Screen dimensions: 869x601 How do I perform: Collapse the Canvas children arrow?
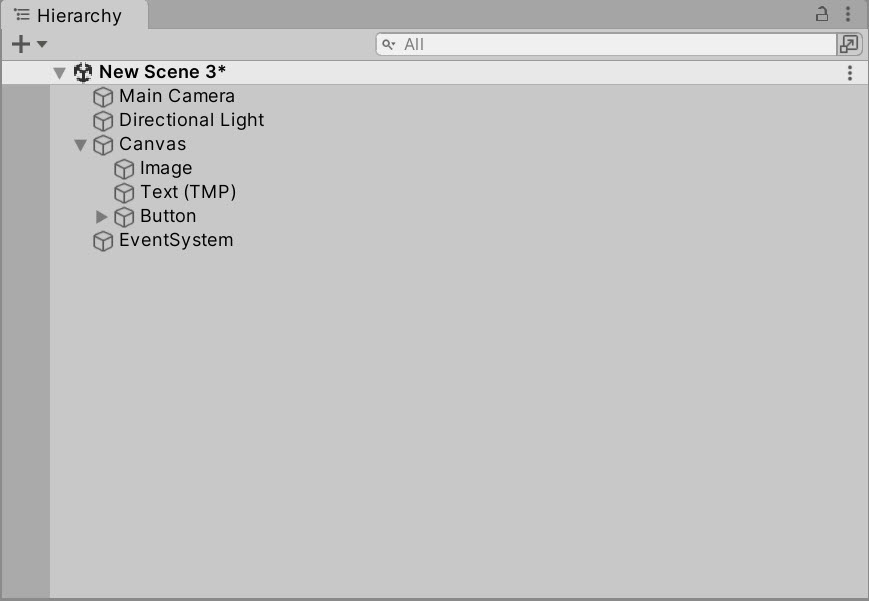[x=81, y=145]
